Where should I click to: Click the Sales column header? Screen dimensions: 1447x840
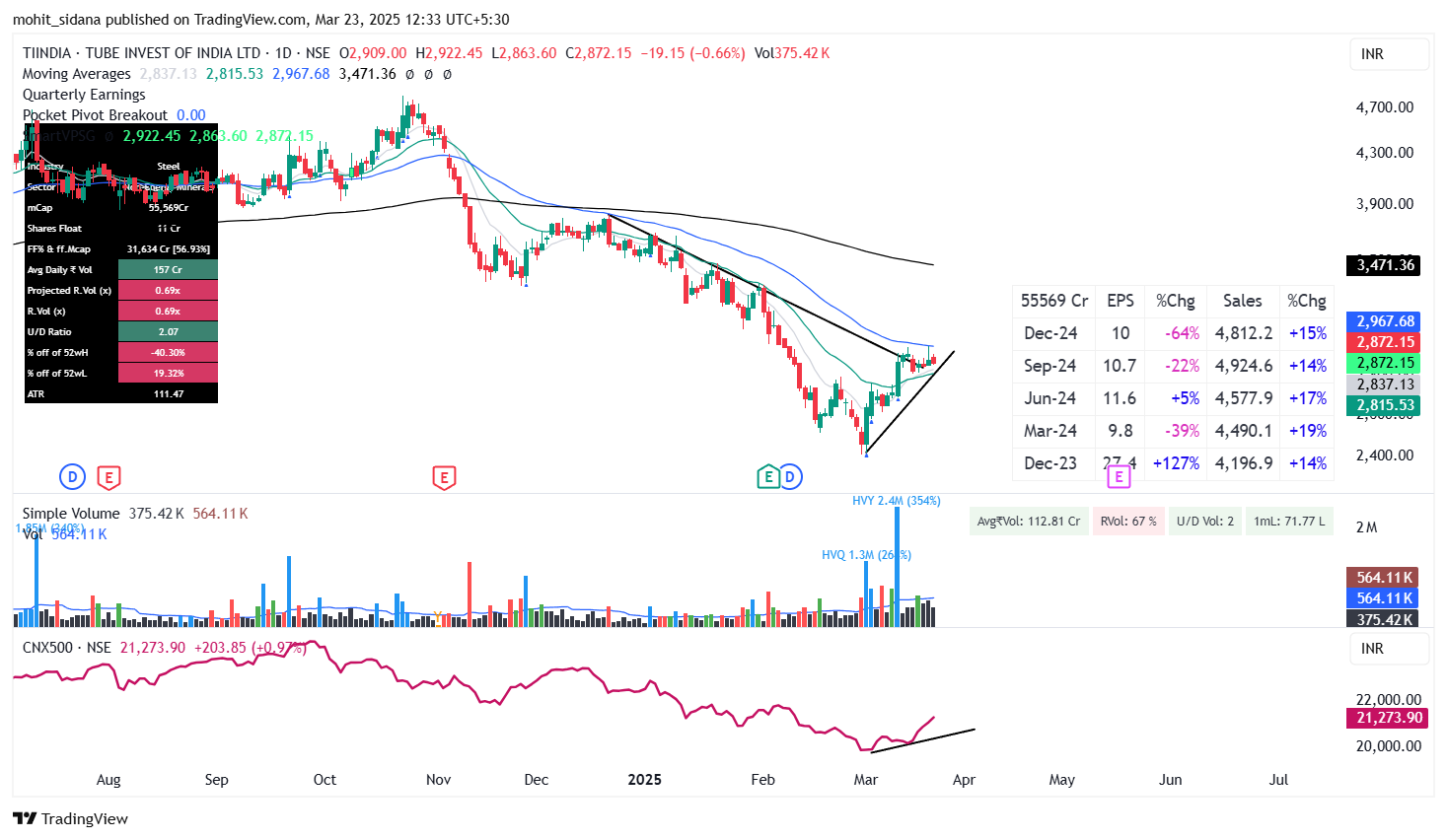pos(1243,301)
